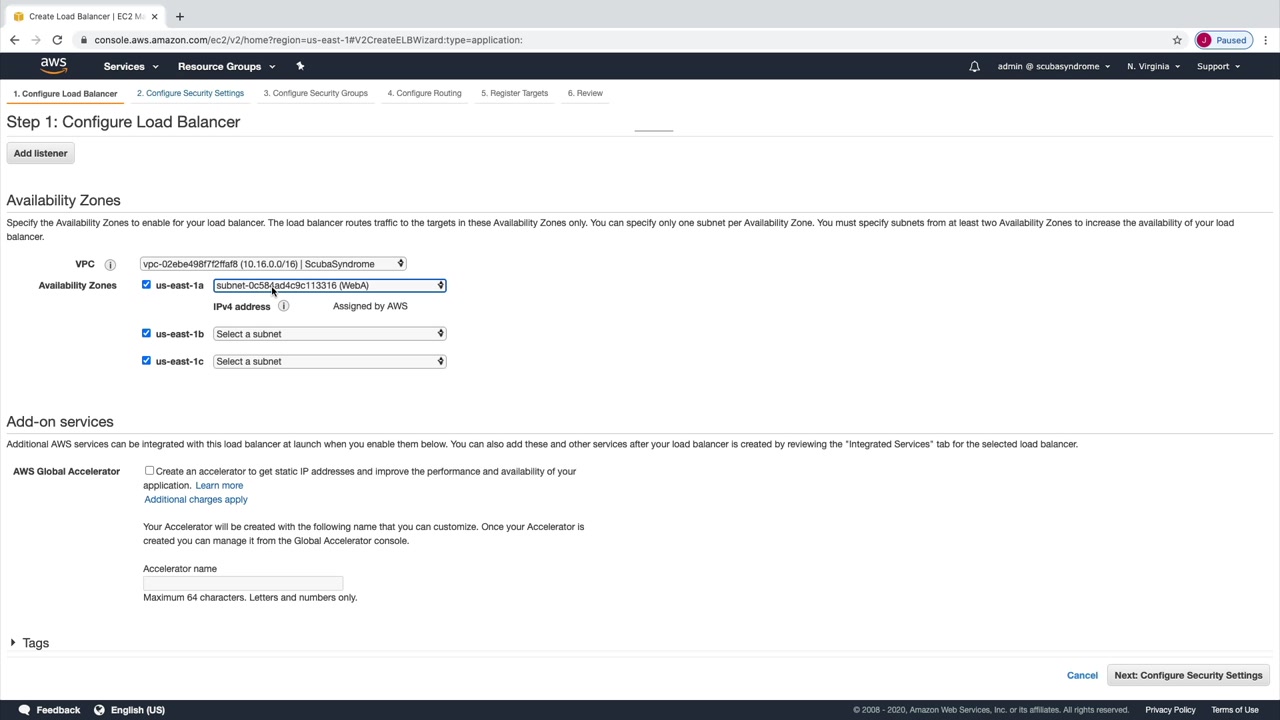Open the us-east-1c Select a subnet dropdown

click(x=329, y=361)
